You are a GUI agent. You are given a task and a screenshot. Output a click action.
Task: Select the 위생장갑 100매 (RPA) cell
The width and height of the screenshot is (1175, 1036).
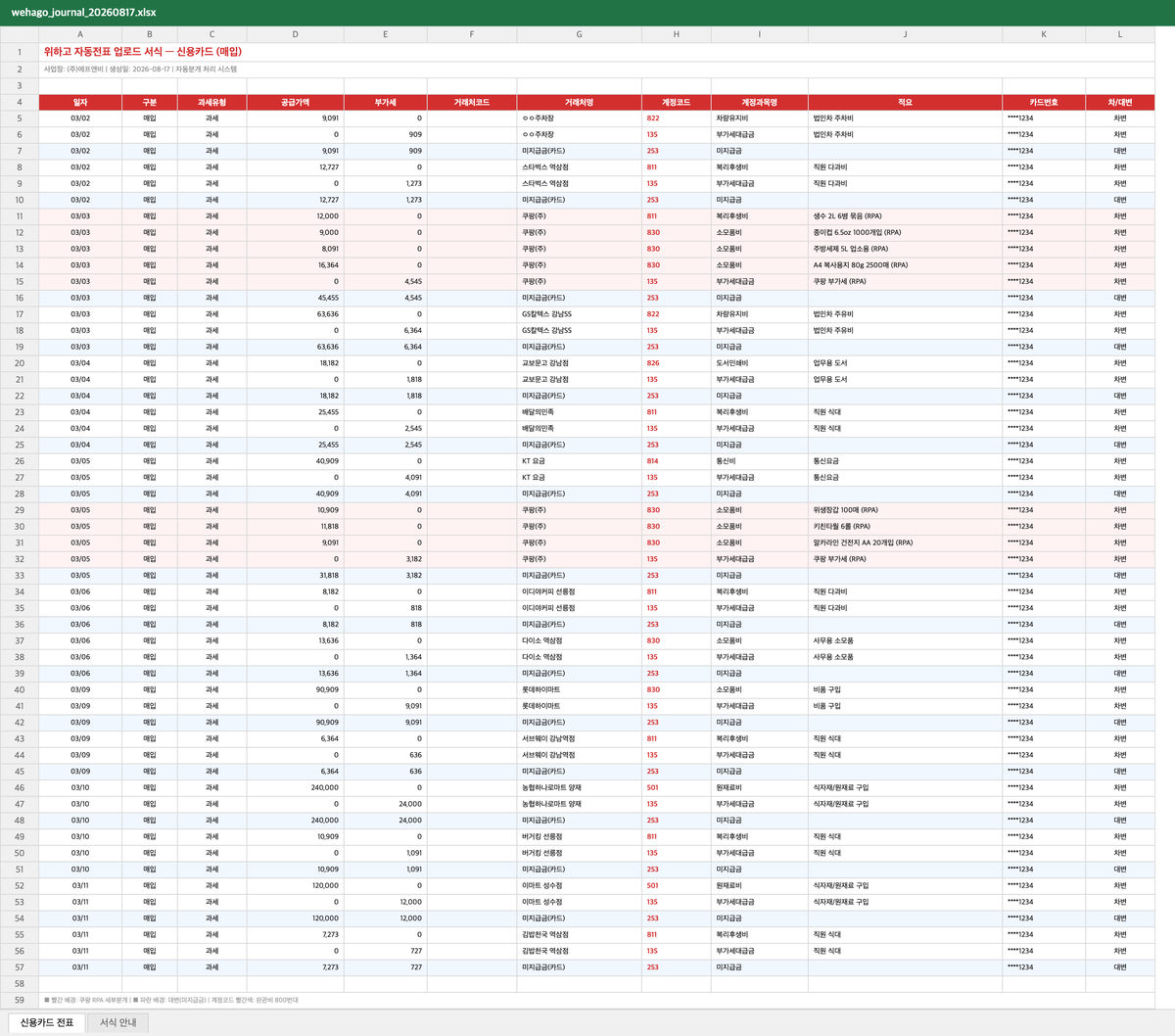[905, 510]
